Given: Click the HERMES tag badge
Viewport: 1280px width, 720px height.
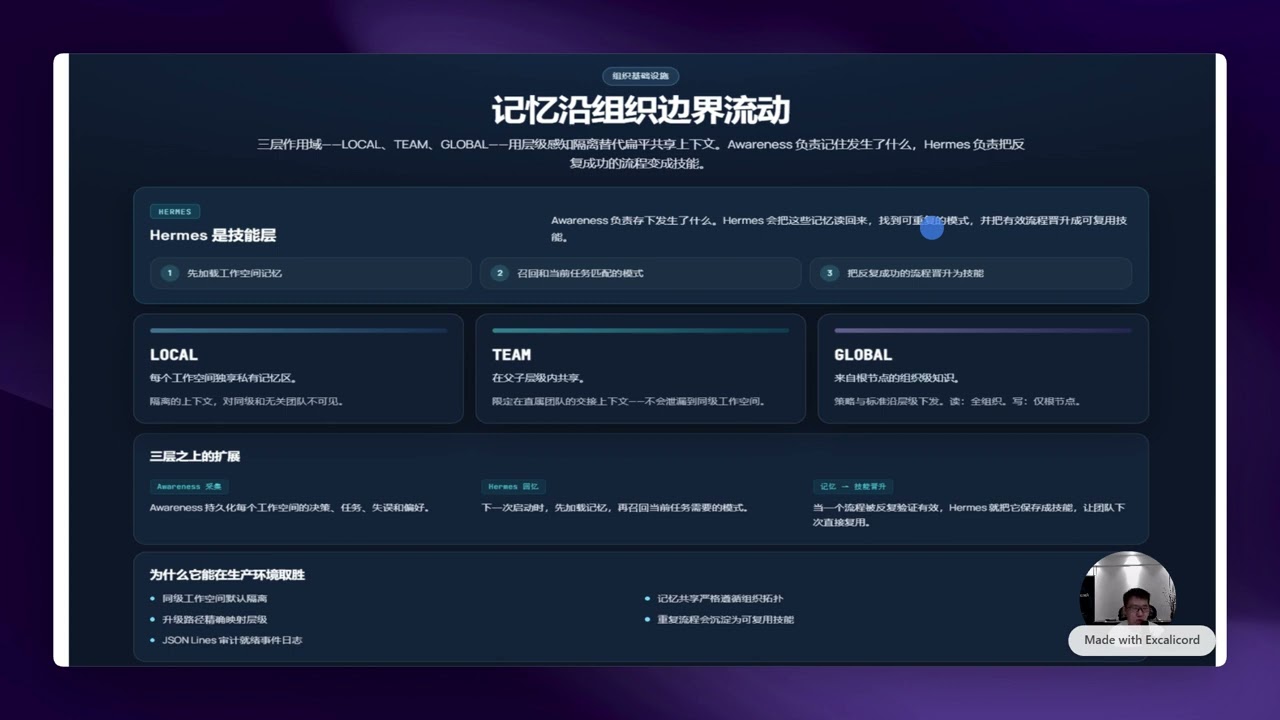Looking at the screenshot, I should [x=175, y=212].
